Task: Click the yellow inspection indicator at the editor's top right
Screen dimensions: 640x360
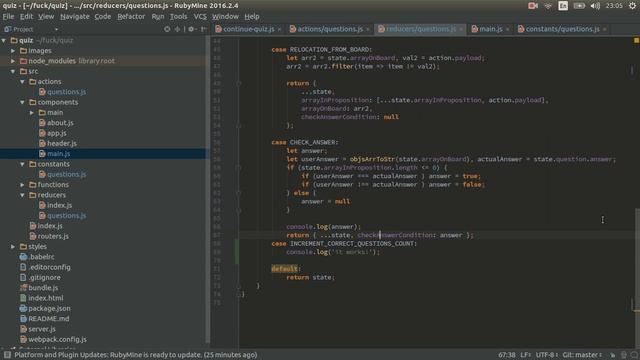Action: 636,40
